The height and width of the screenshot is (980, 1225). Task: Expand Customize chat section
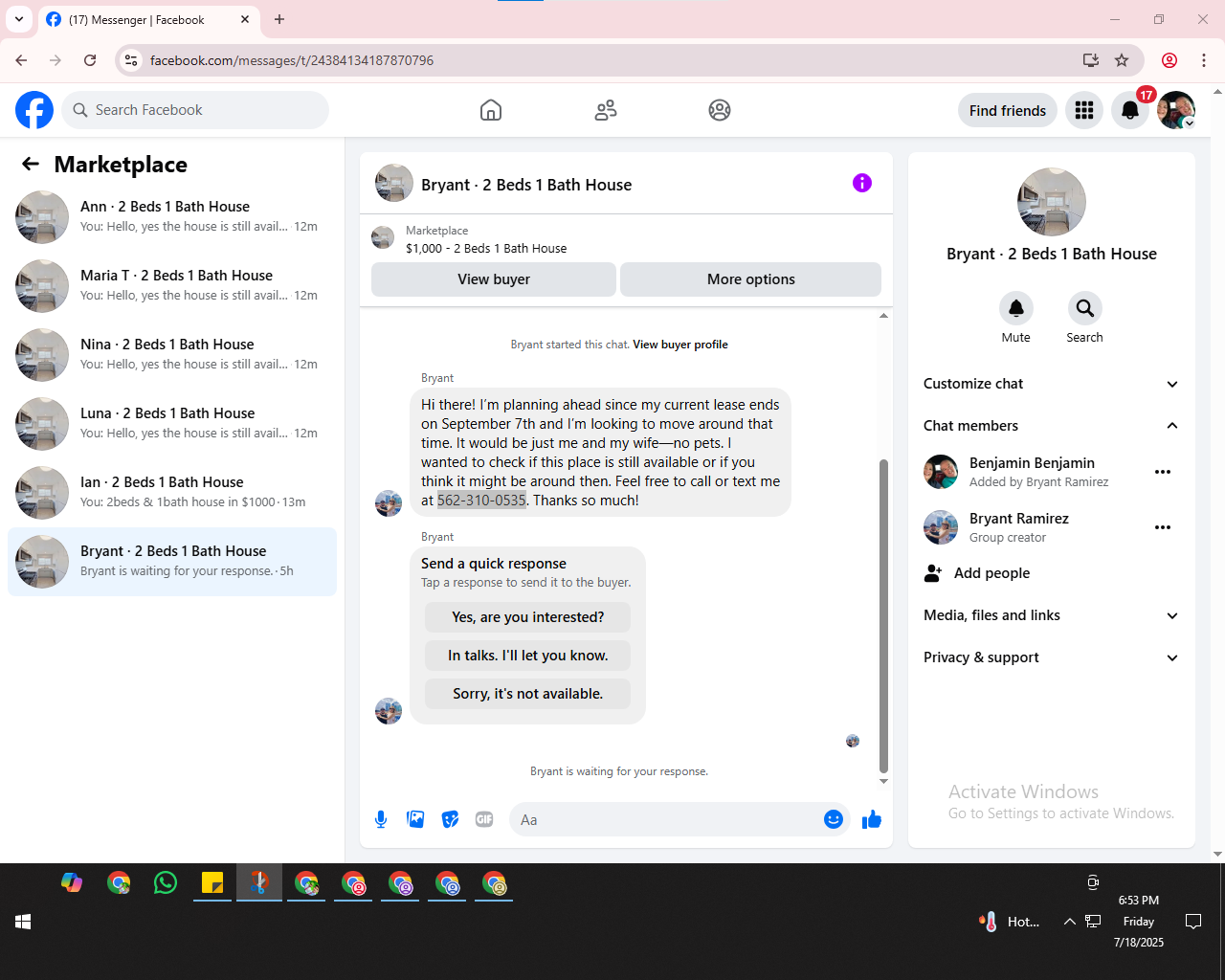[x=1051, y=384]
